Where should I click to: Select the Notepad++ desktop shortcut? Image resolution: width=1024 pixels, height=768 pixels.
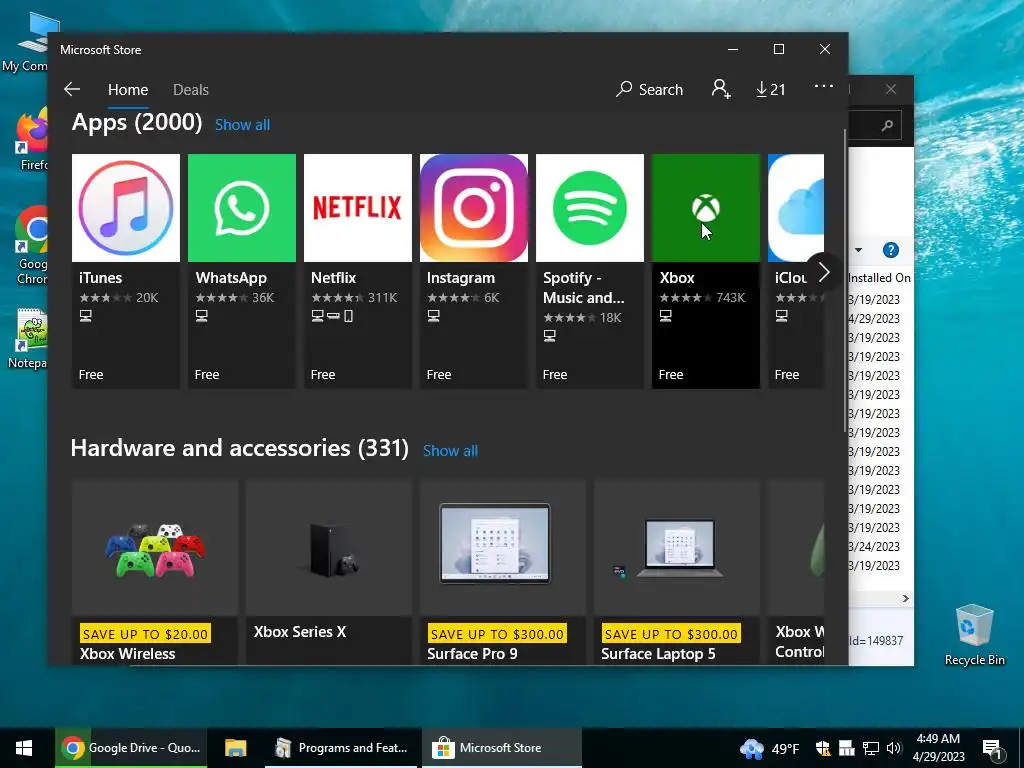tap(29, 338)
